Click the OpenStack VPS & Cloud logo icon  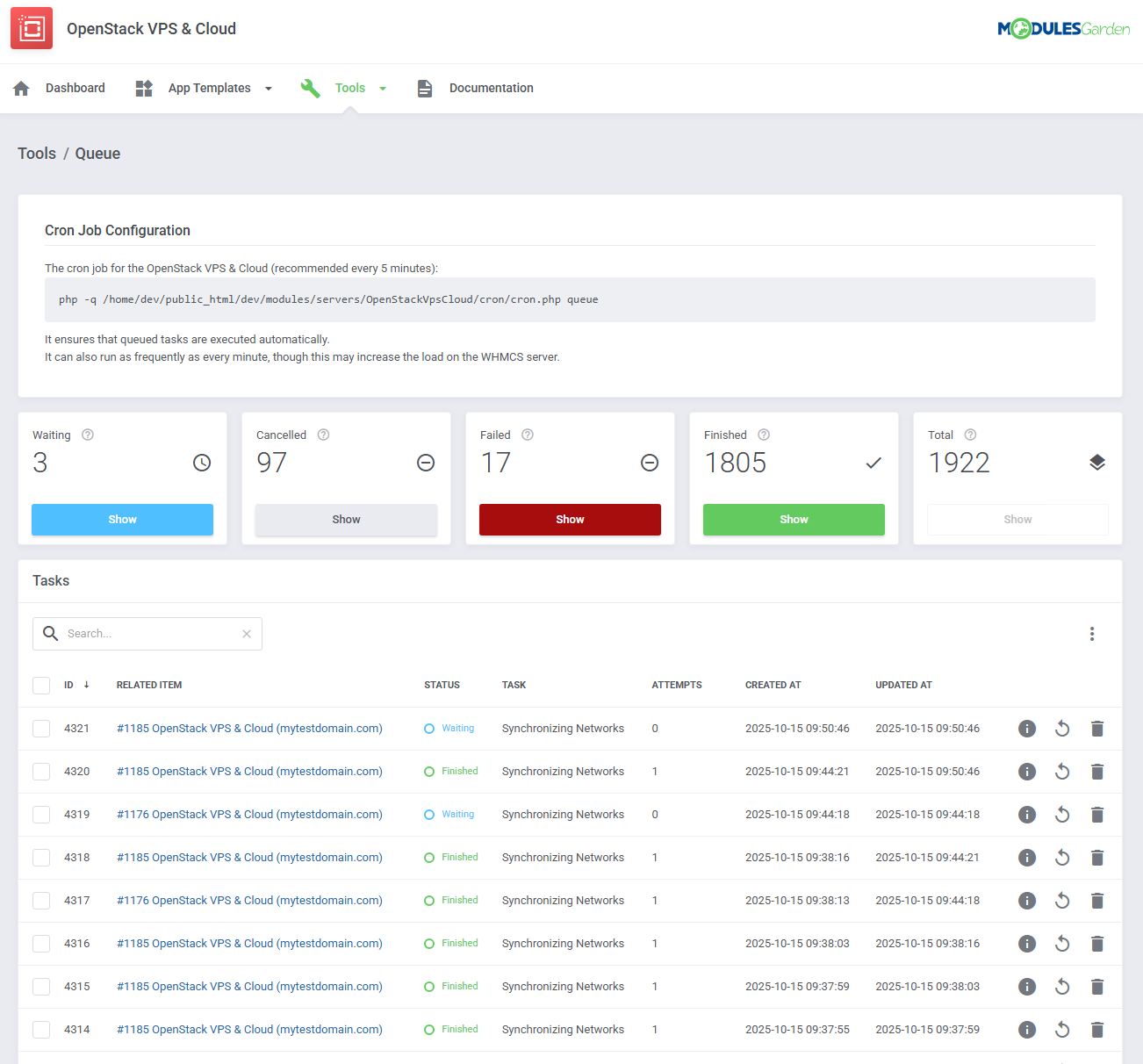pos(32,29)
